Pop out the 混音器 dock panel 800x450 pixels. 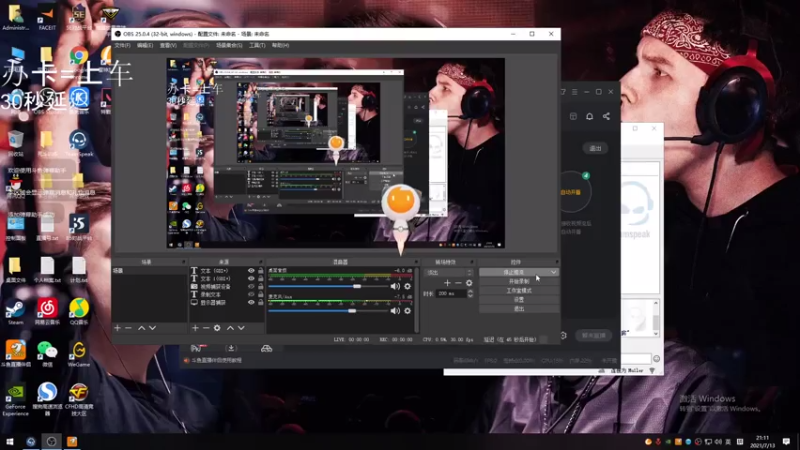point(416,262)
